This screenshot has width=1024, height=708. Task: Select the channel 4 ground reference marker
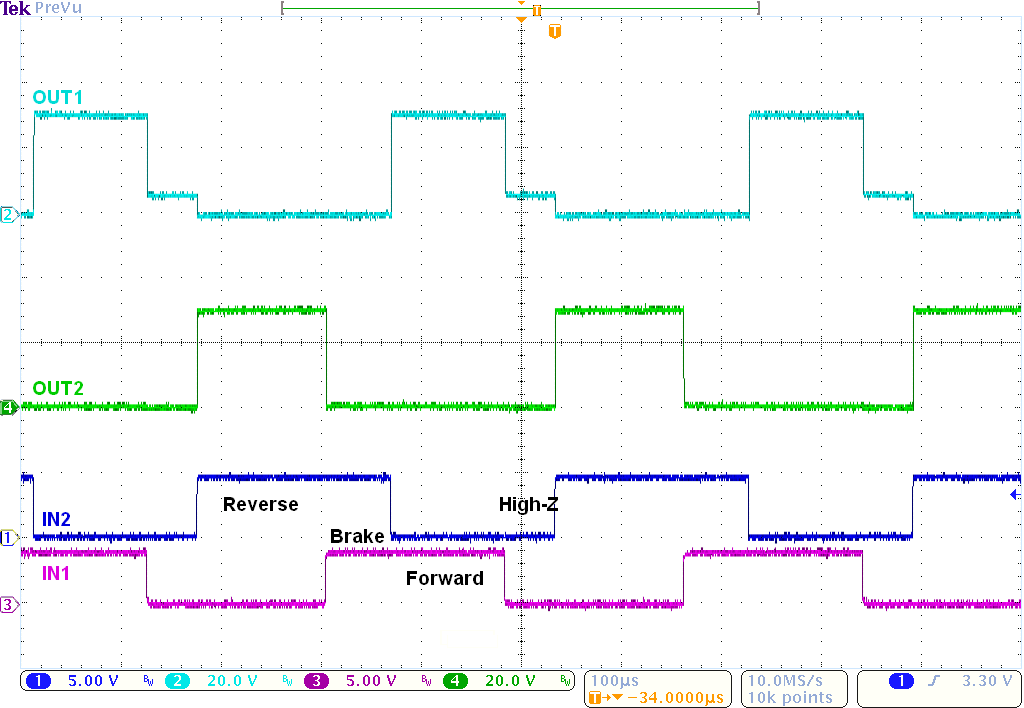pyautogui.click(x=8, y=407)
